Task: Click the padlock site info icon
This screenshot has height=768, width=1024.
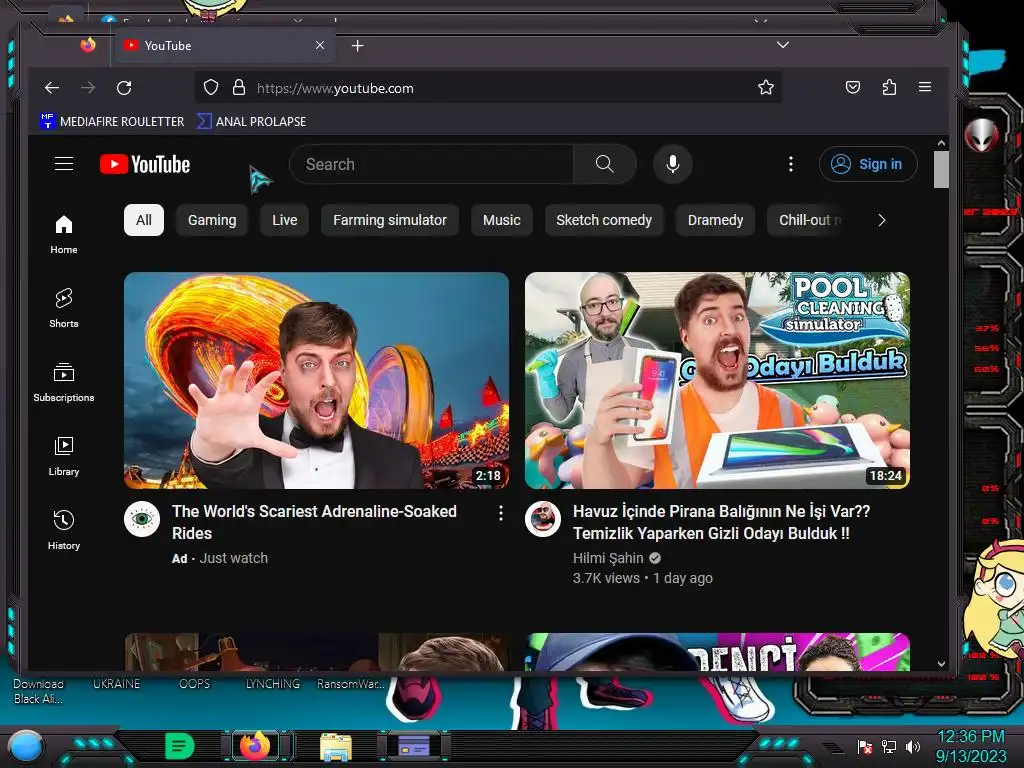Action: click(239, 88)
